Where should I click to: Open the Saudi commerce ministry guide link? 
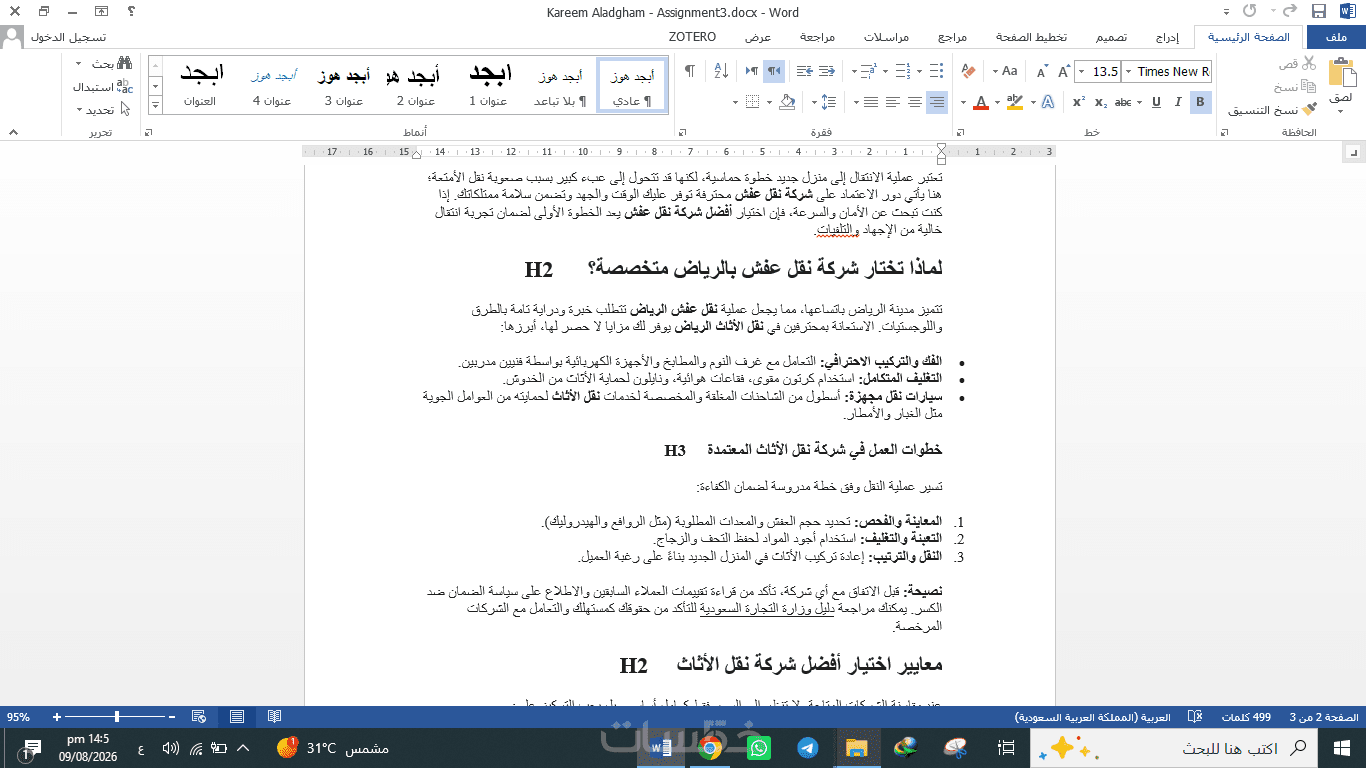click(767, 608)
